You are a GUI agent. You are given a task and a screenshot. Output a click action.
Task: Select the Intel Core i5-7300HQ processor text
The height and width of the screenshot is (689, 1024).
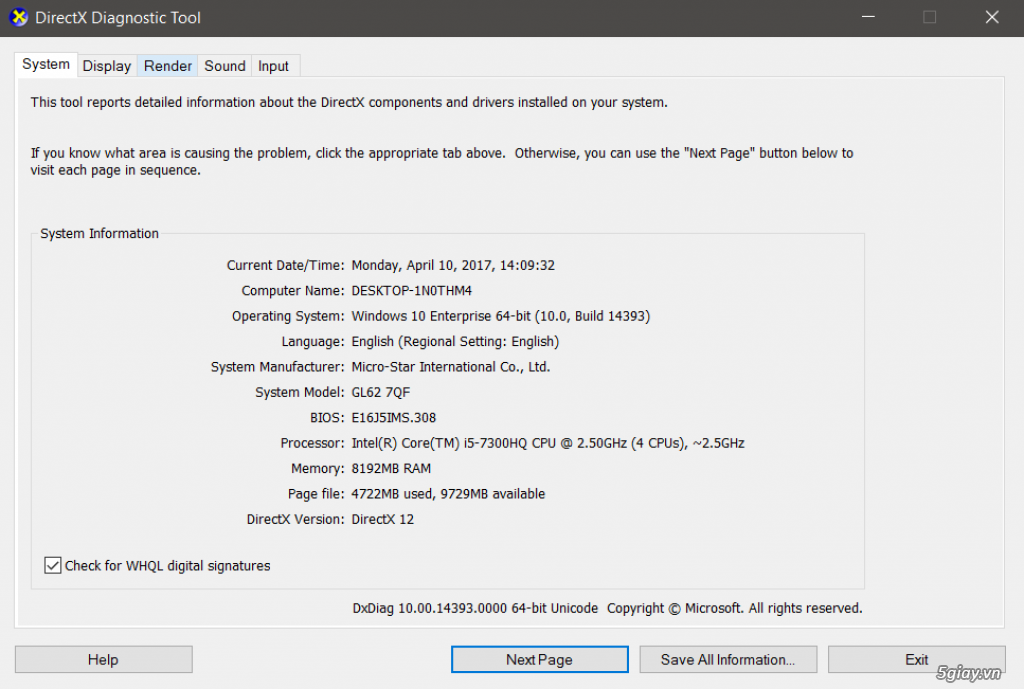click(x=548, y=443)
